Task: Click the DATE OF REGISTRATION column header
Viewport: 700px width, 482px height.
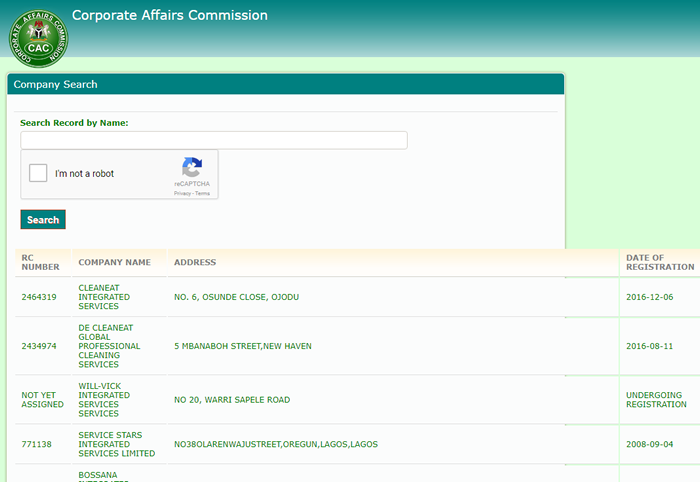Action: pos(660,262)
